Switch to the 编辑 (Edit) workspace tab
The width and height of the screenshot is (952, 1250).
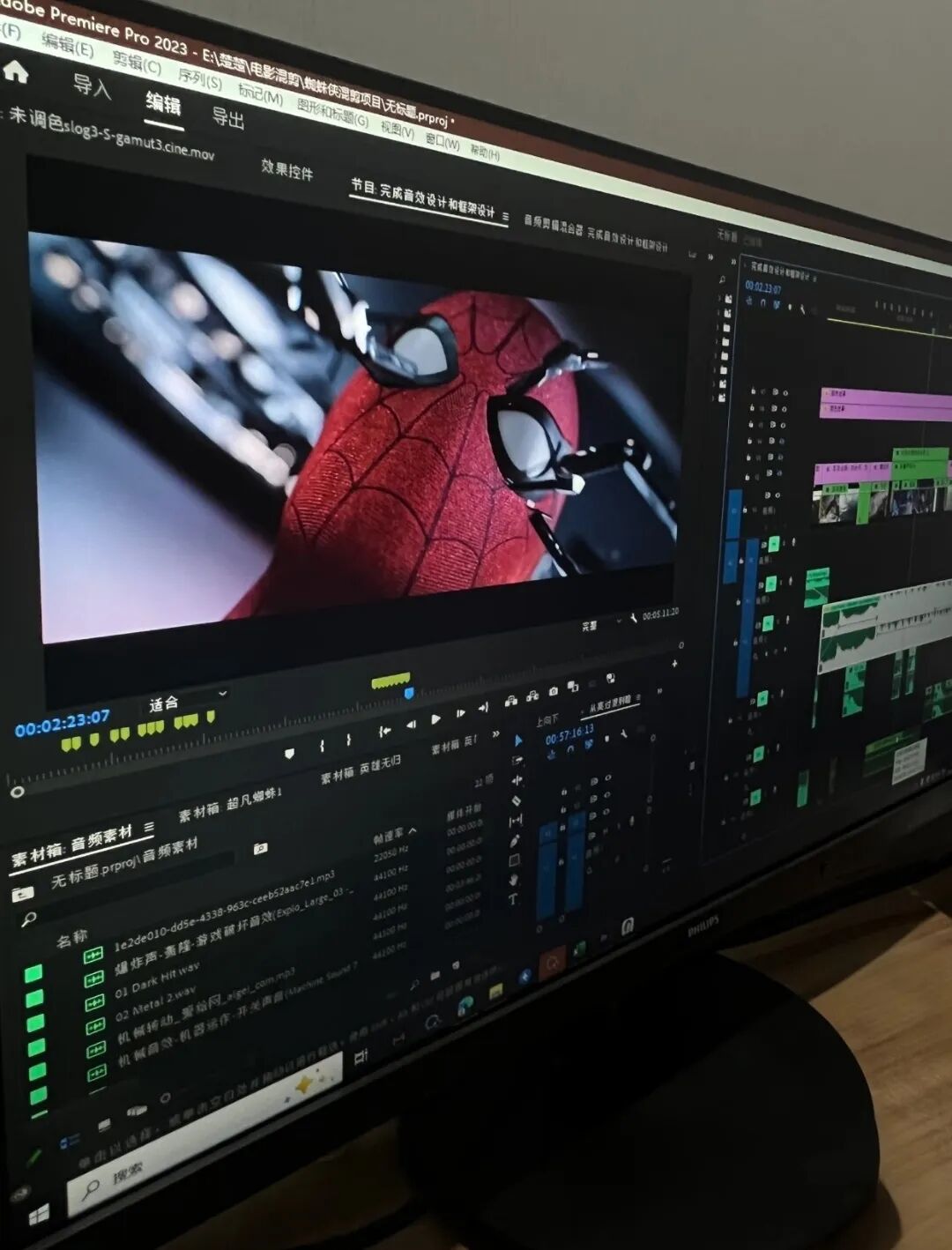point(163,103)
